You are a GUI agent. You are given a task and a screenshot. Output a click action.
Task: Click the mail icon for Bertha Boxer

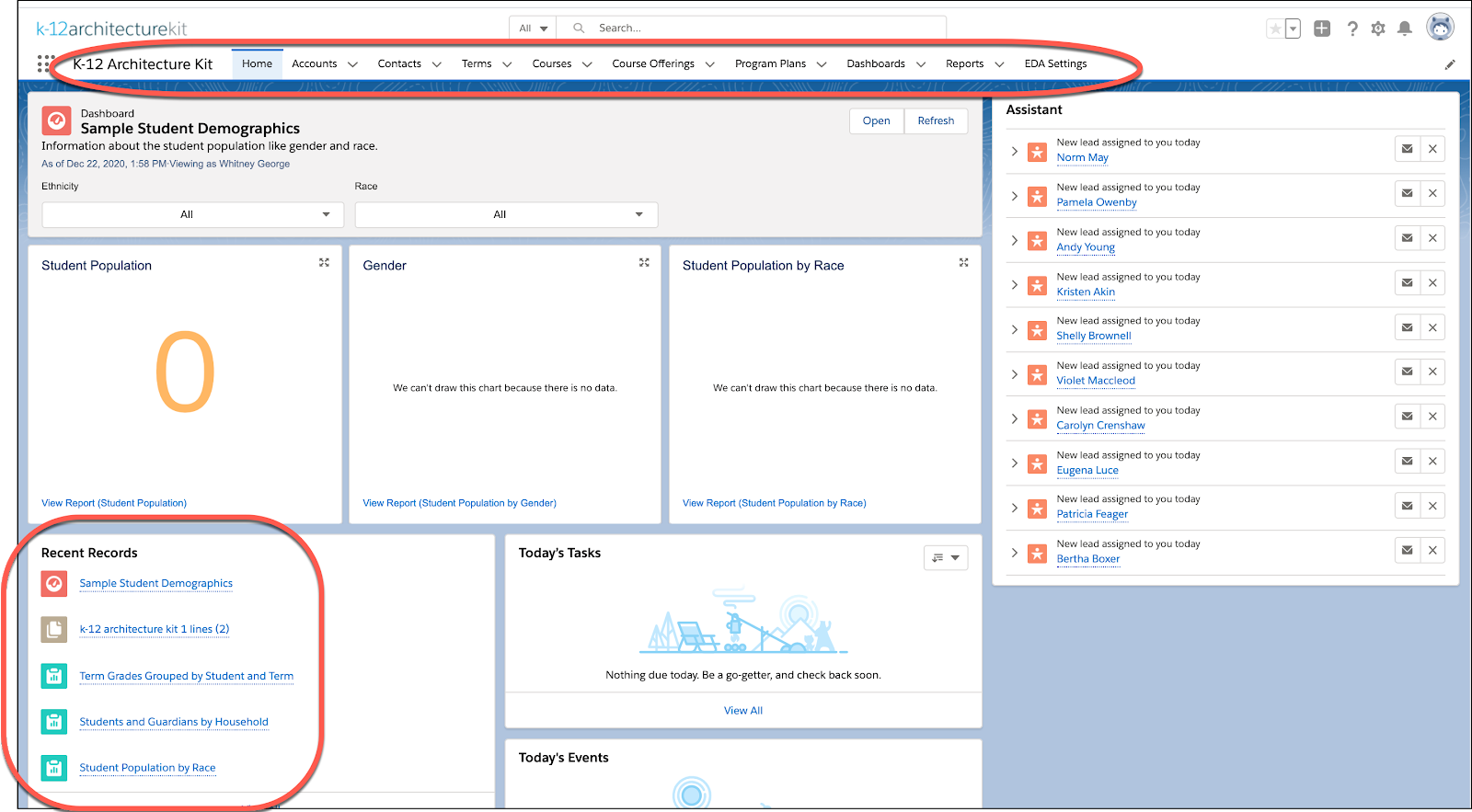tap(1408, 550)
